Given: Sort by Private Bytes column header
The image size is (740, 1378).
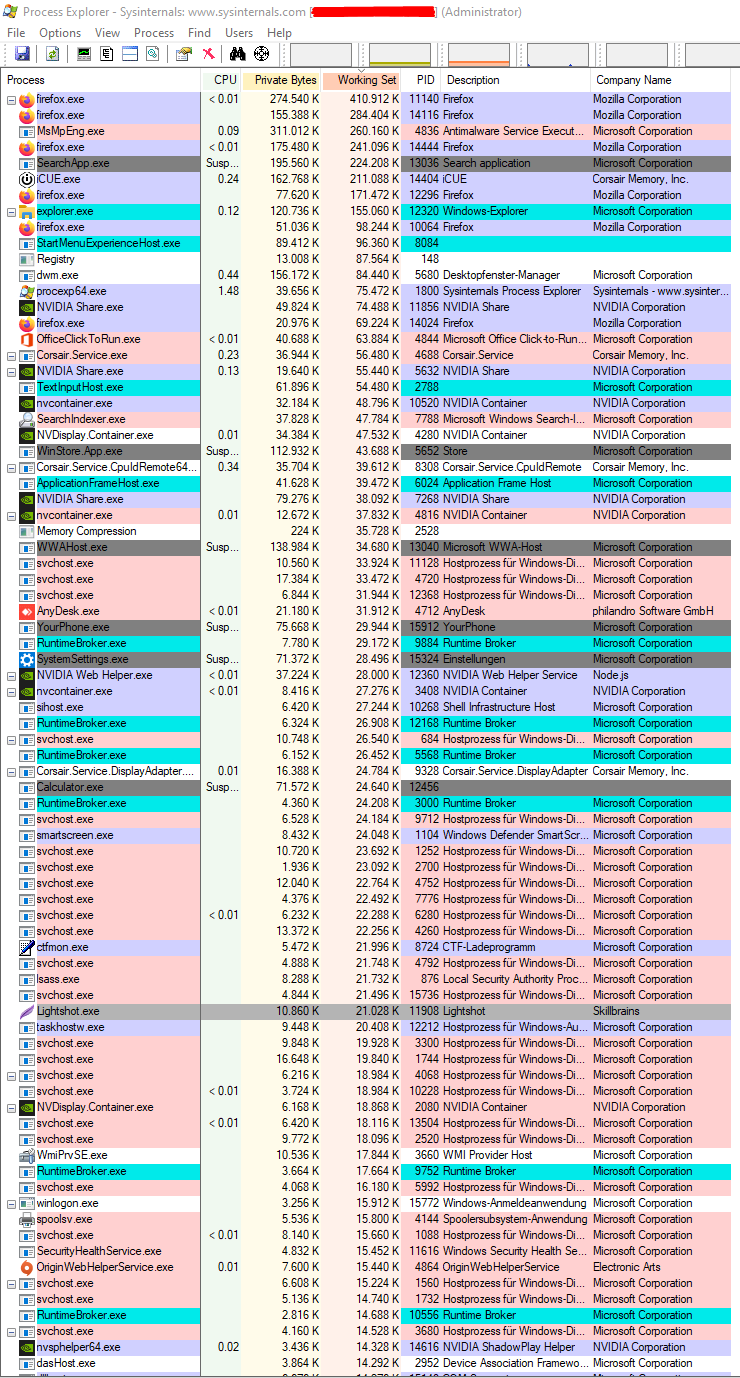Looking at the screenshot, I should coord(282,80).
